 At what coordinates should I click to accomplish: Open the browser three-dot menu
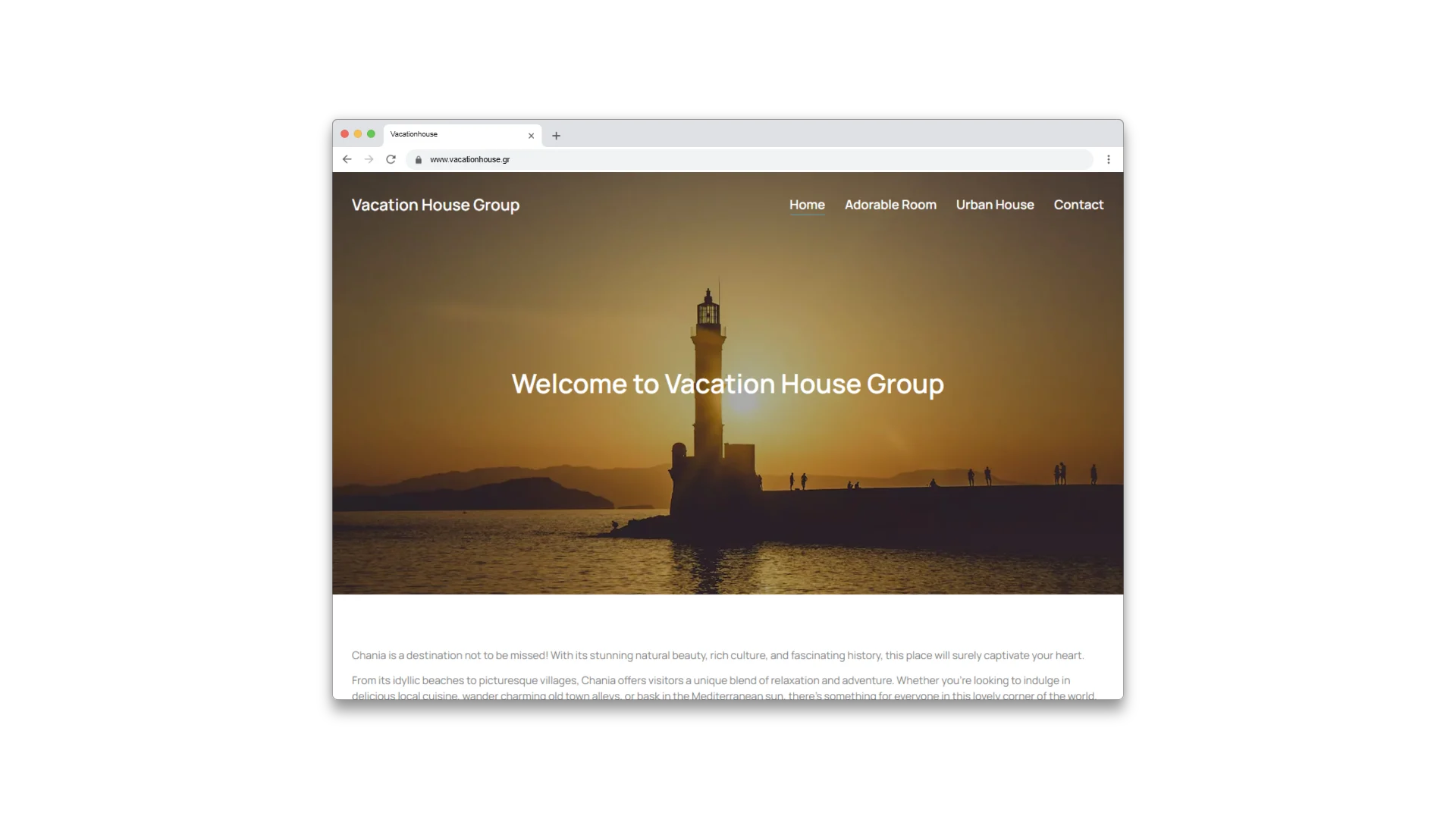pos(1108,159)
